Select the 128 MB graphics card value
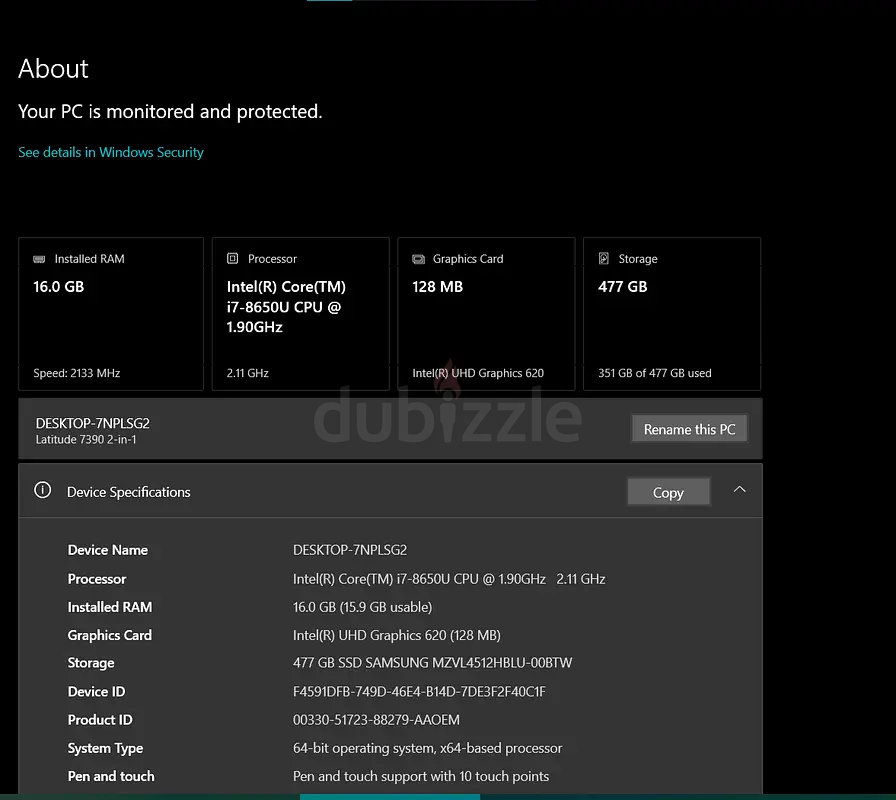The height and width of the screenshot is (800, 896). coord(437,286)
